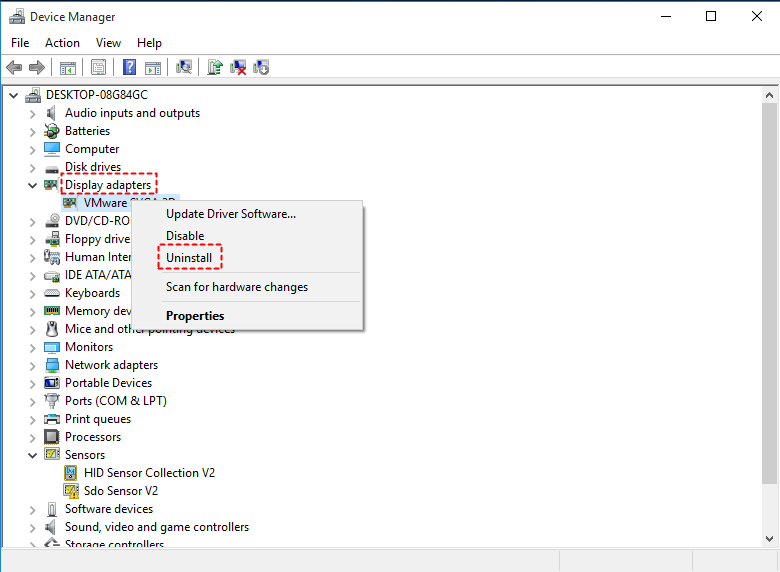Image resolution: width=780 pixels, height=572 pixels.
Task: Click the Uninstall device toolbar icon with red X
Action: tap(238, 68)
